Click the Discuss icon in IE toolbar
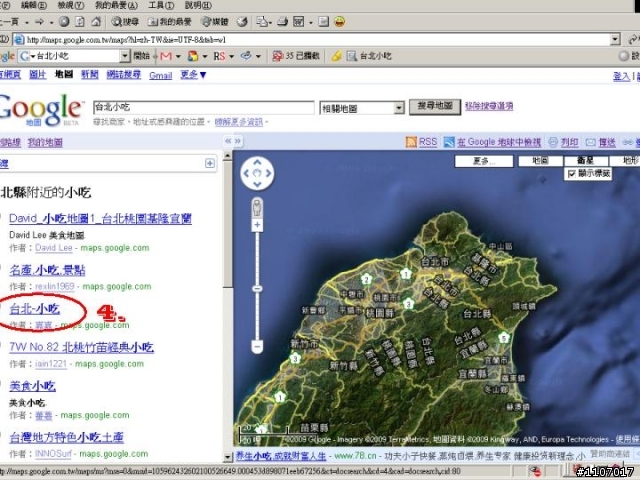Viewport: 640px width, 480px height. (324, 22)
